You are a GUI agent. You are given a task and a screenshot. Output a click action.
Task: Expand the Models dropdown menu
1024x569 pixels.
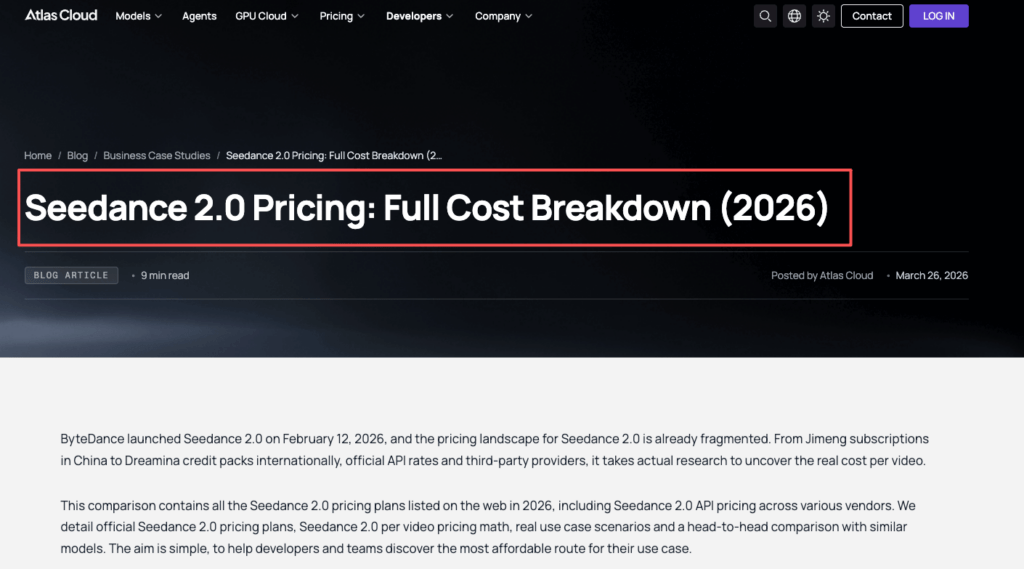tap(139, 16)
